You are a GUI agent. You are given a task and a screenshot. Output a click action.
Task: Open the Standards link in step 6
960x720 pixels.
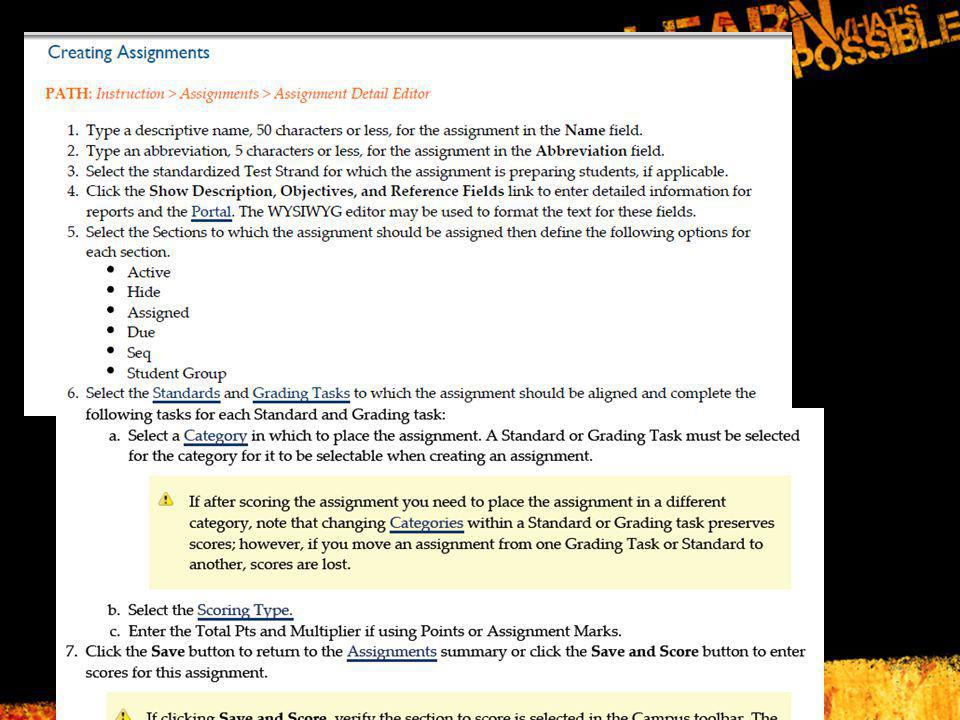point(186,393)
